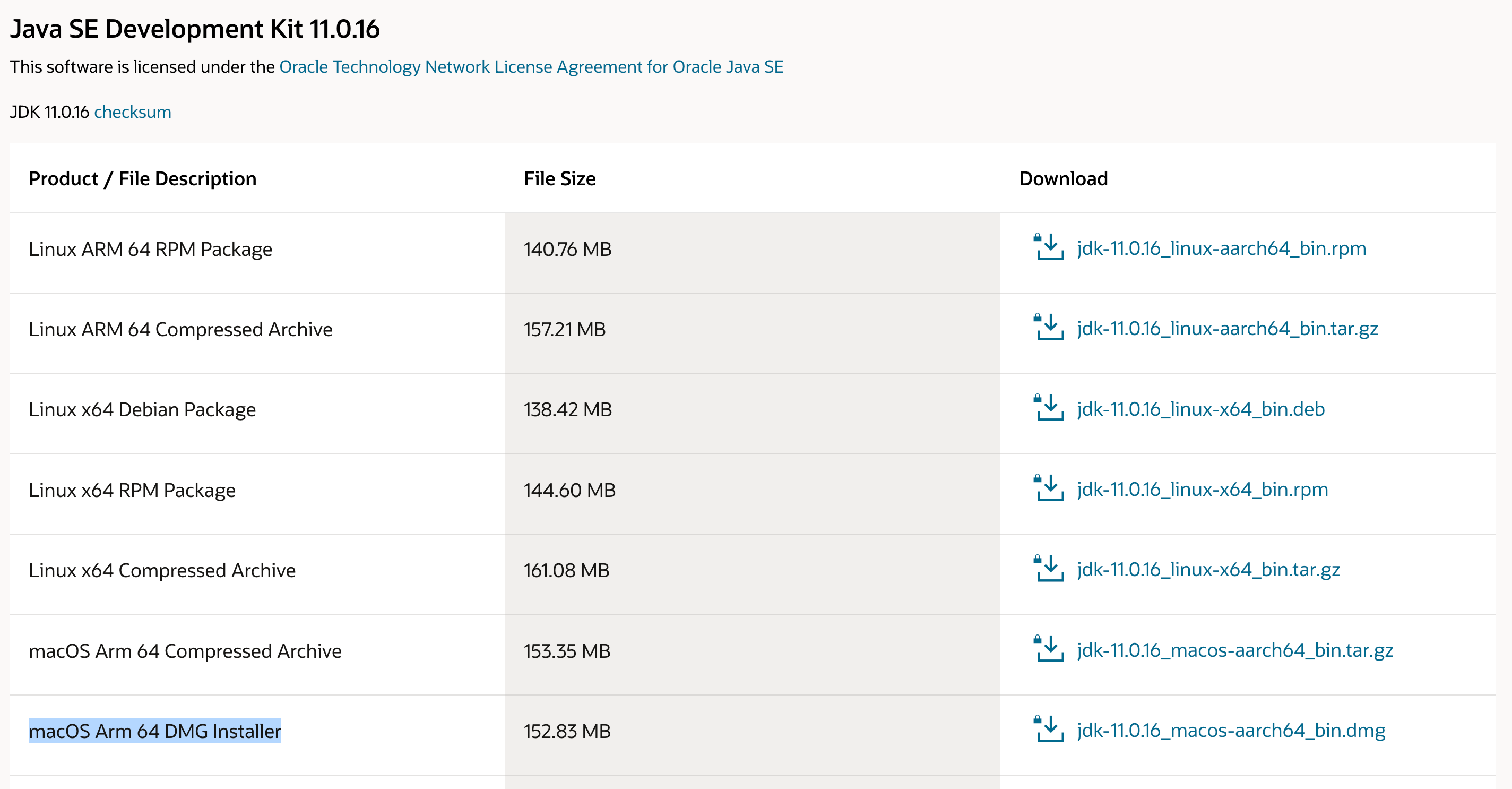Click download icon for linux-x64 deb
1512x789 pixels.
[x=1049, y=408]
